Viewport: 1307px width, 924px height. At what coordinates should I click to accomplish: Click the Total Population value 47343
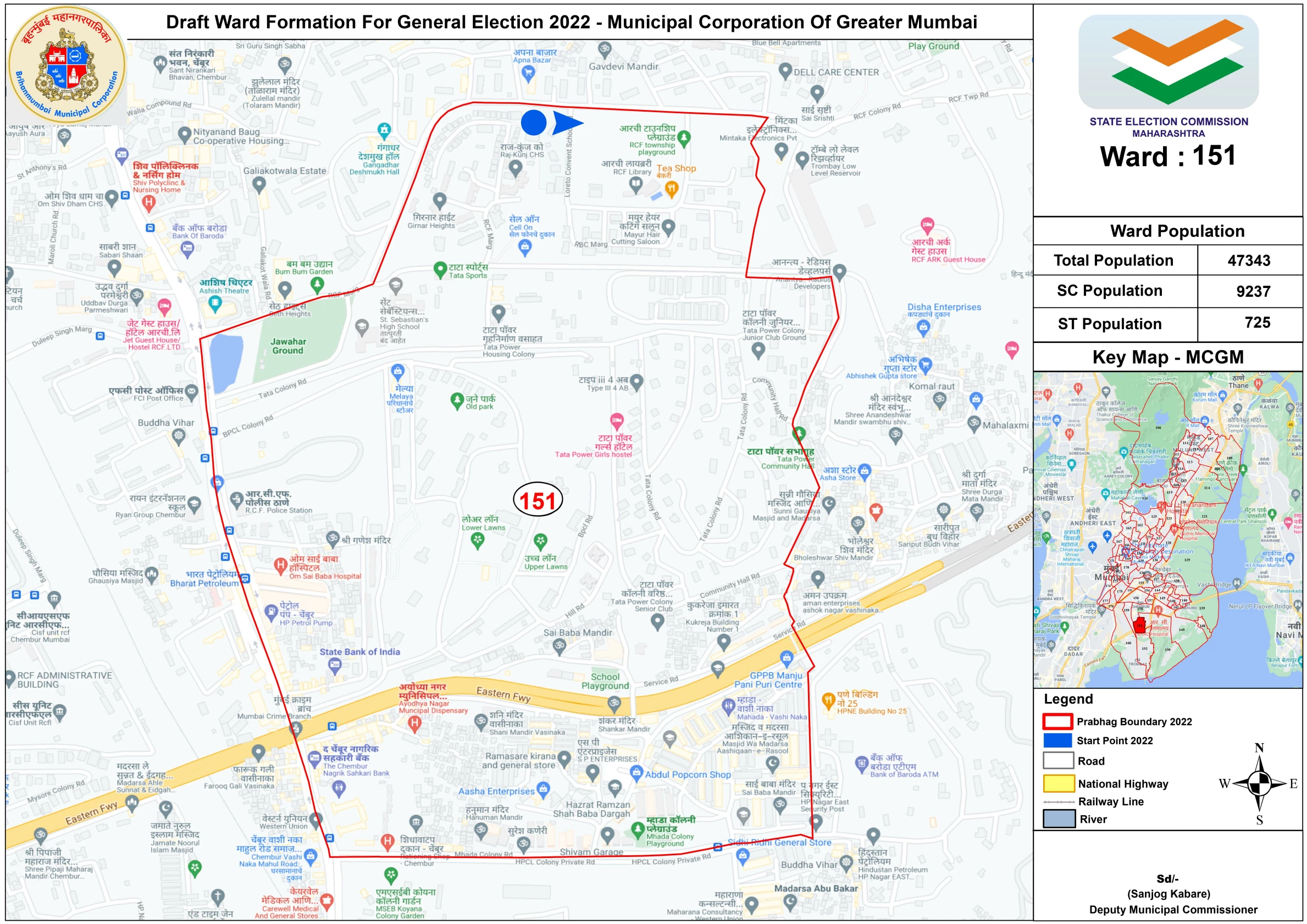point(1248,260)
